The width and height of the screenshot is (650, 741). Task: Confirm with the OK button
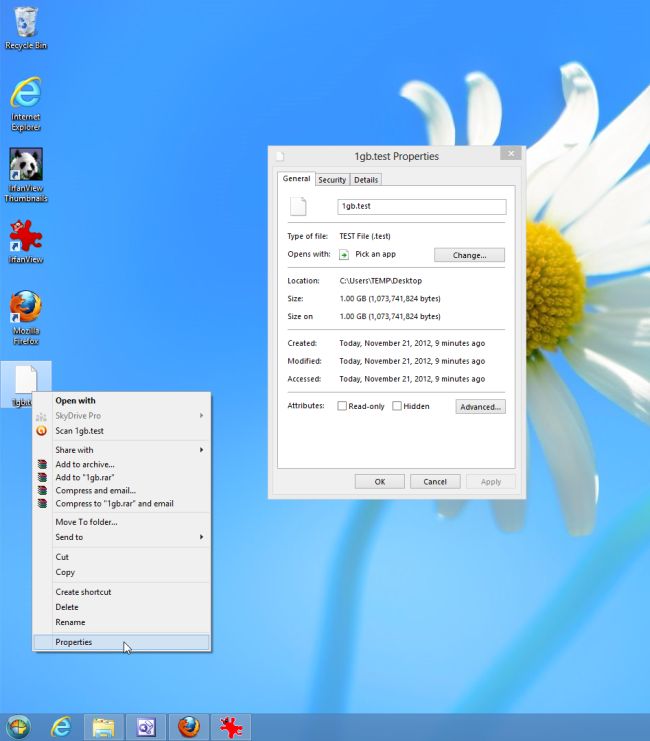tap(380, 482)
